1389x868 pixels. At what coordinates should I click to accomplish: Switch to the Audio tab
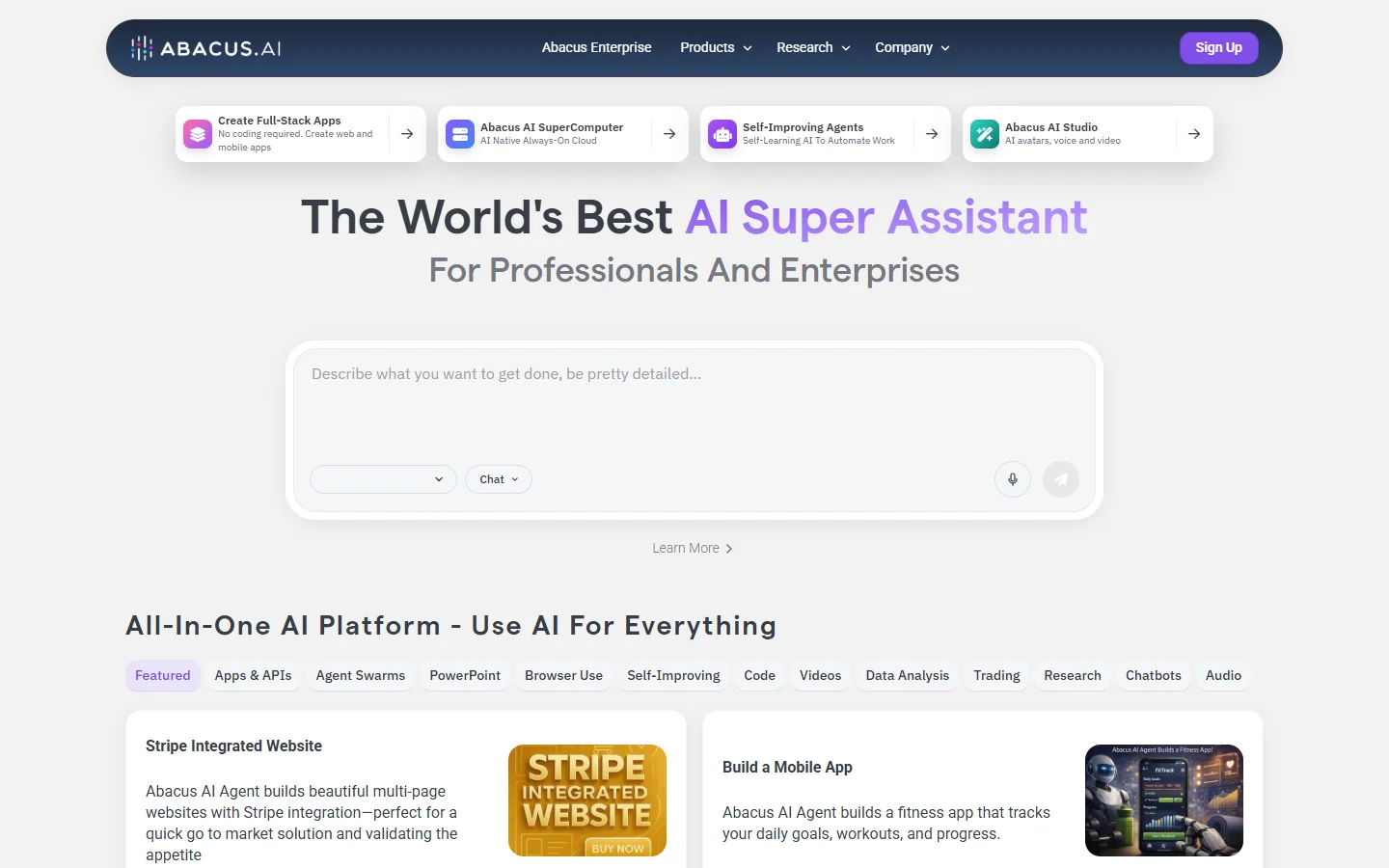[1223, 676]
